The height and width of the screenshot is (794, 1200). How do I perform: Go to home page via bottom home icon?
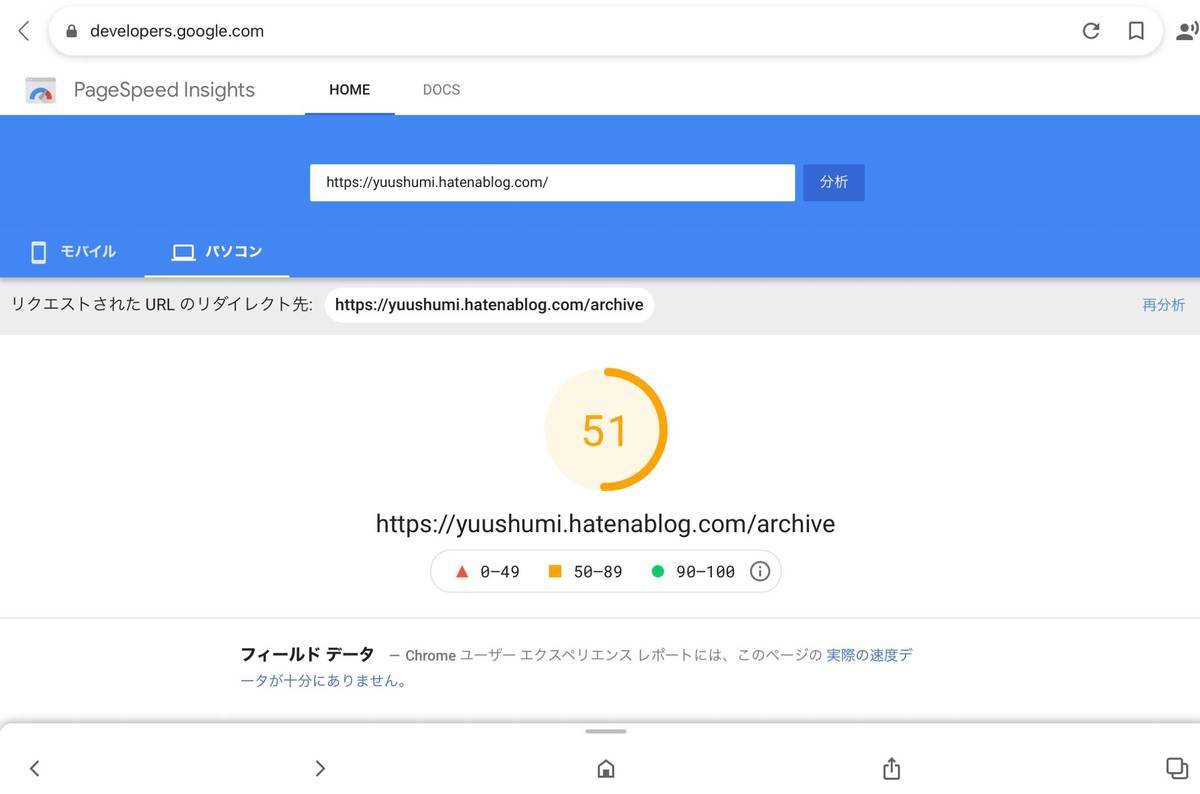605,768
